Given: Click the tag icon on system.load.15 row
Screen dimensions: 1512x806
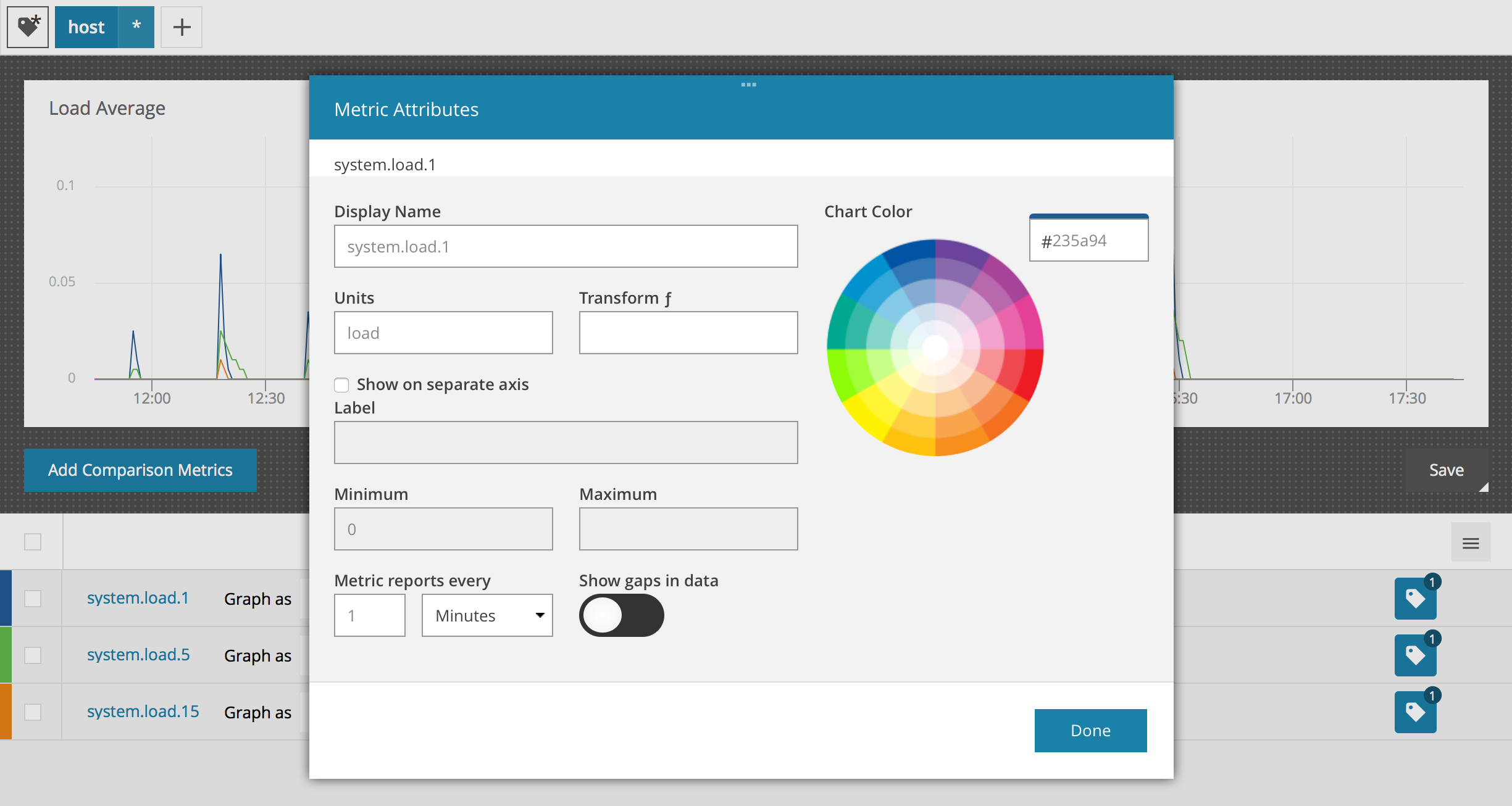Looking at the screenshot, I should click(x=1416, y=711).
